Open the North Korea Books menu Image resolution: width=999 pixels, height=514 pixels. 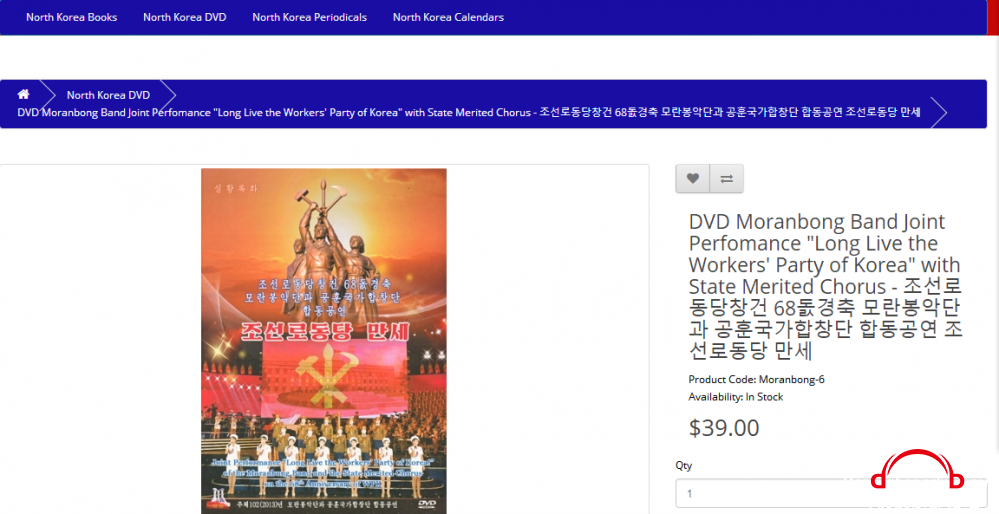[71, 17]
